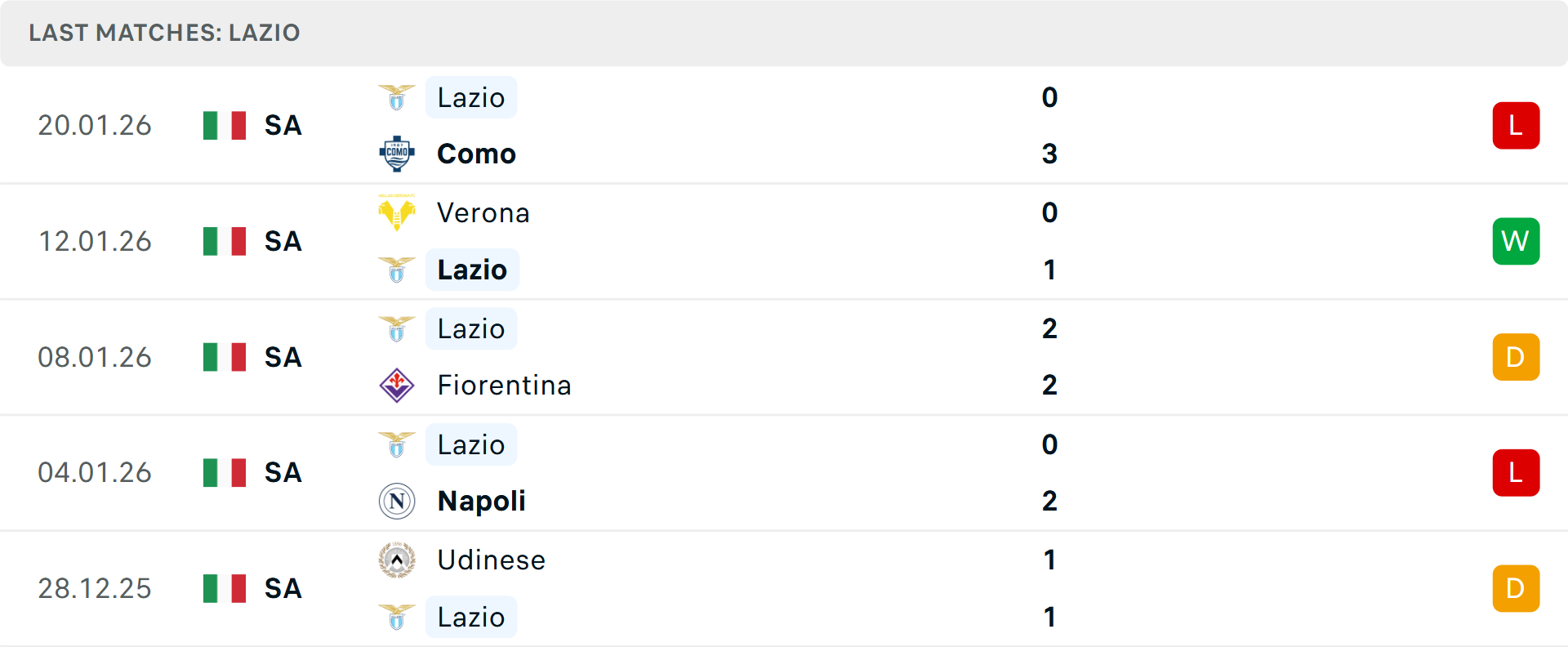Click the Napoli club crest icon
The image size is (1568, 647).
click(397, 501)
